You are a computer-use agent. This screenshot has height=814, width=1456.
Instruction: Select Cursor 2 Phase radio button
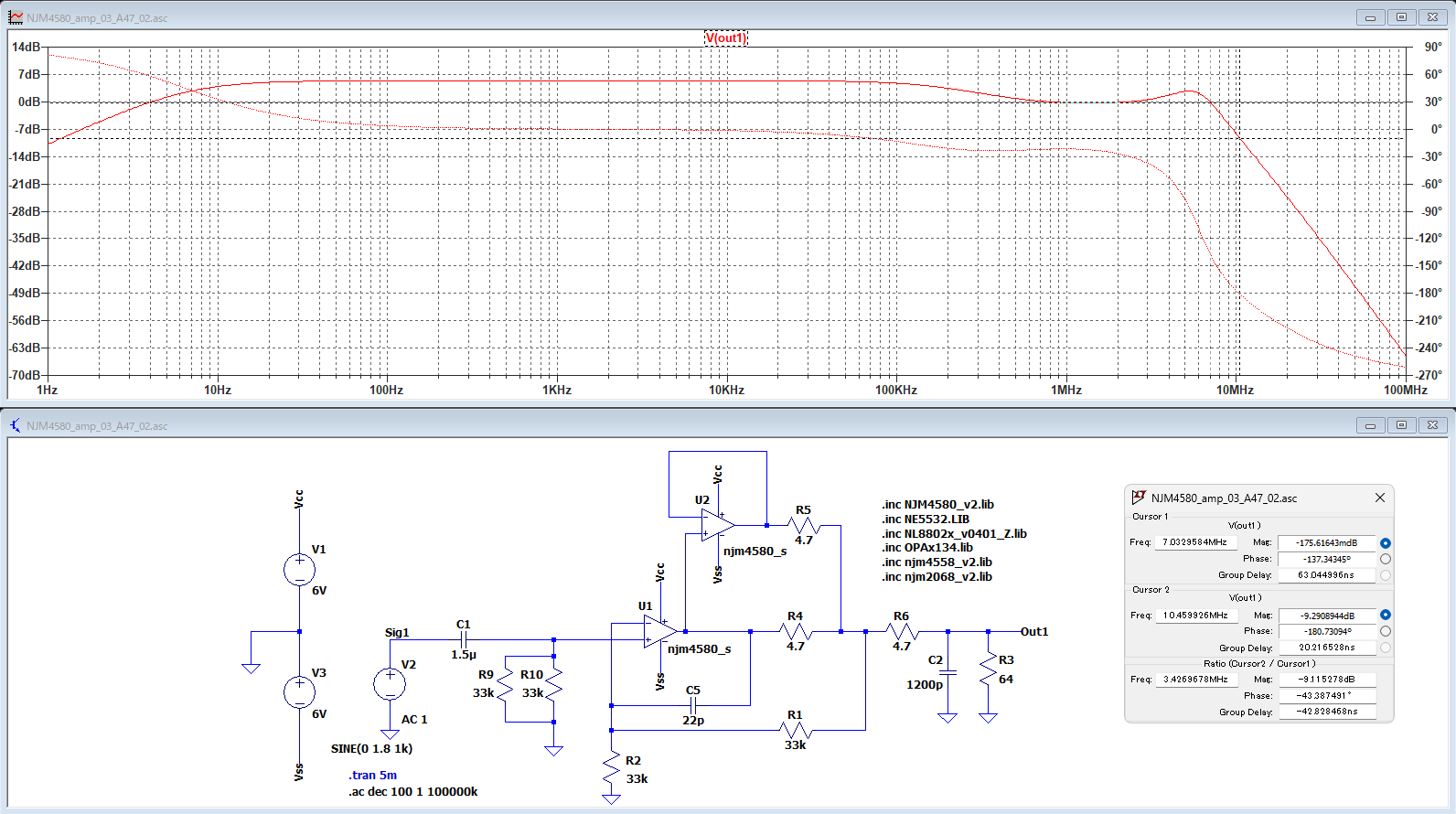coord(1386,631)
